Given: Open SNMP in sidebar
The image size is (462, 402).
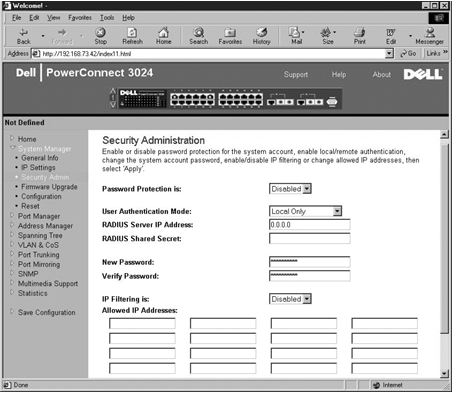Looking at the screenshot, I should pos(28,274).
